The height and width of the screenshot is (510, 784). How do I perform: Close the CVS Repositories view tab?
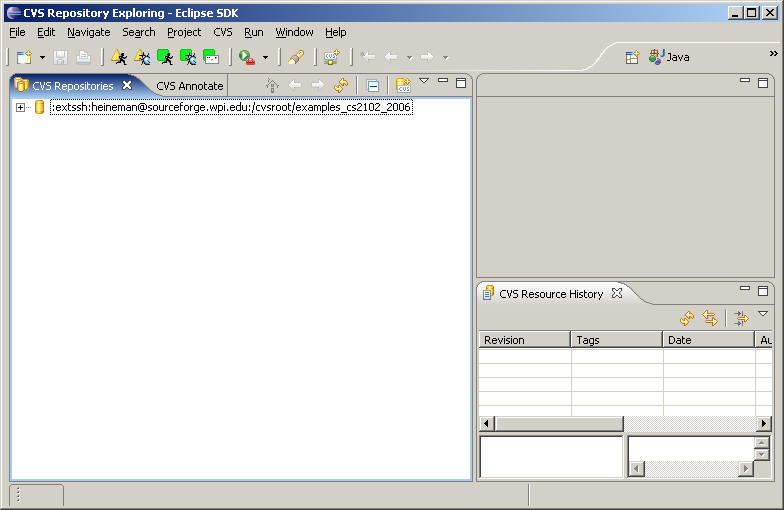click(x=127, y=86)
